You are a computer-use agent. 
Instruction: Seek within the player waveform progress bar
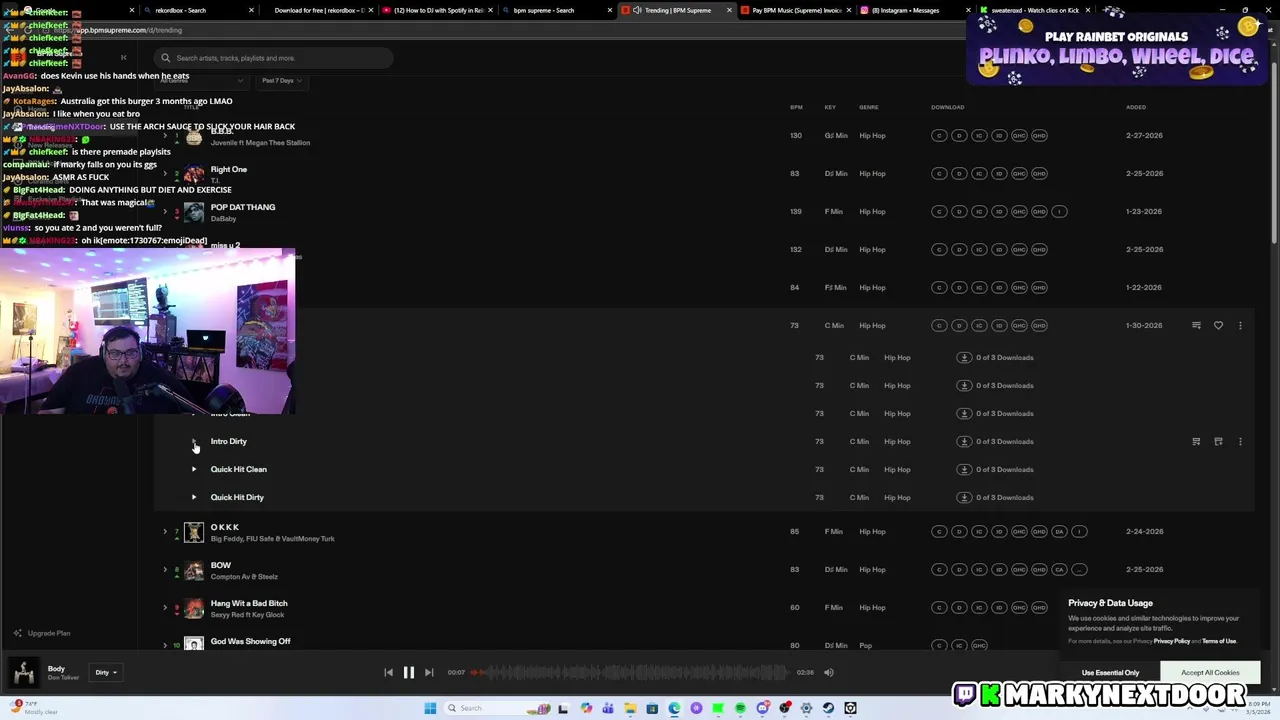point(630,673)
